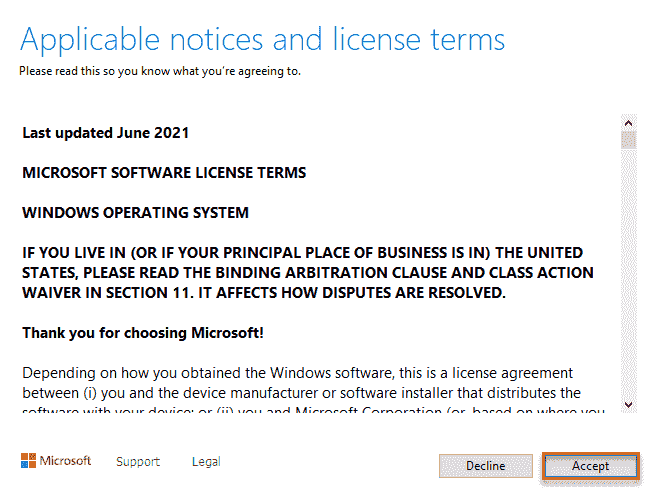Click the binding arbitration clause paragraph
Image resolution: width=647 pixels, height=488 pixels.
pyautogui.click(x=300, y=272)
